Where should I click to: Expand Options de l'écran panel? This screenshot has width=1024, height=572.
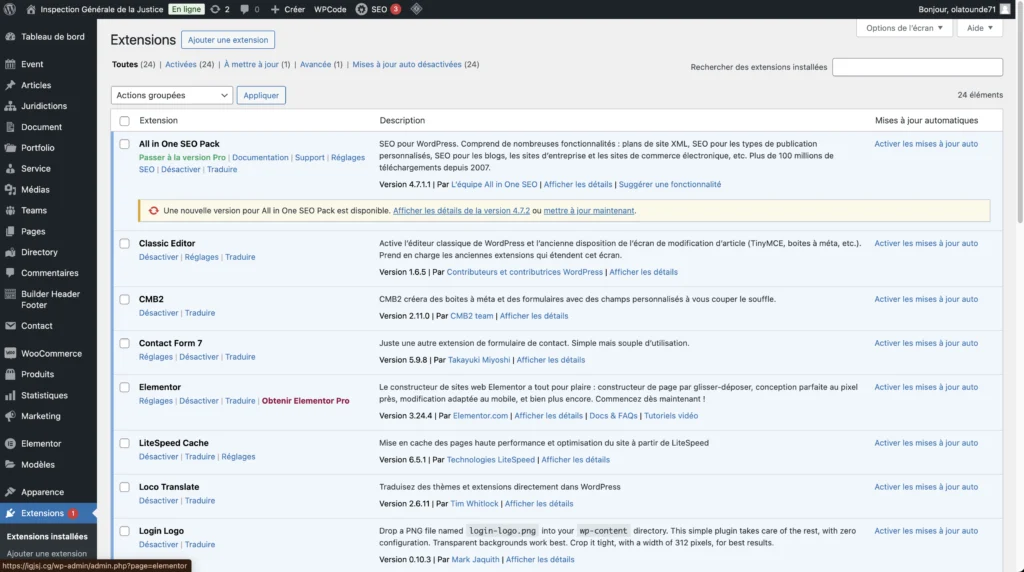coord(904,28)
